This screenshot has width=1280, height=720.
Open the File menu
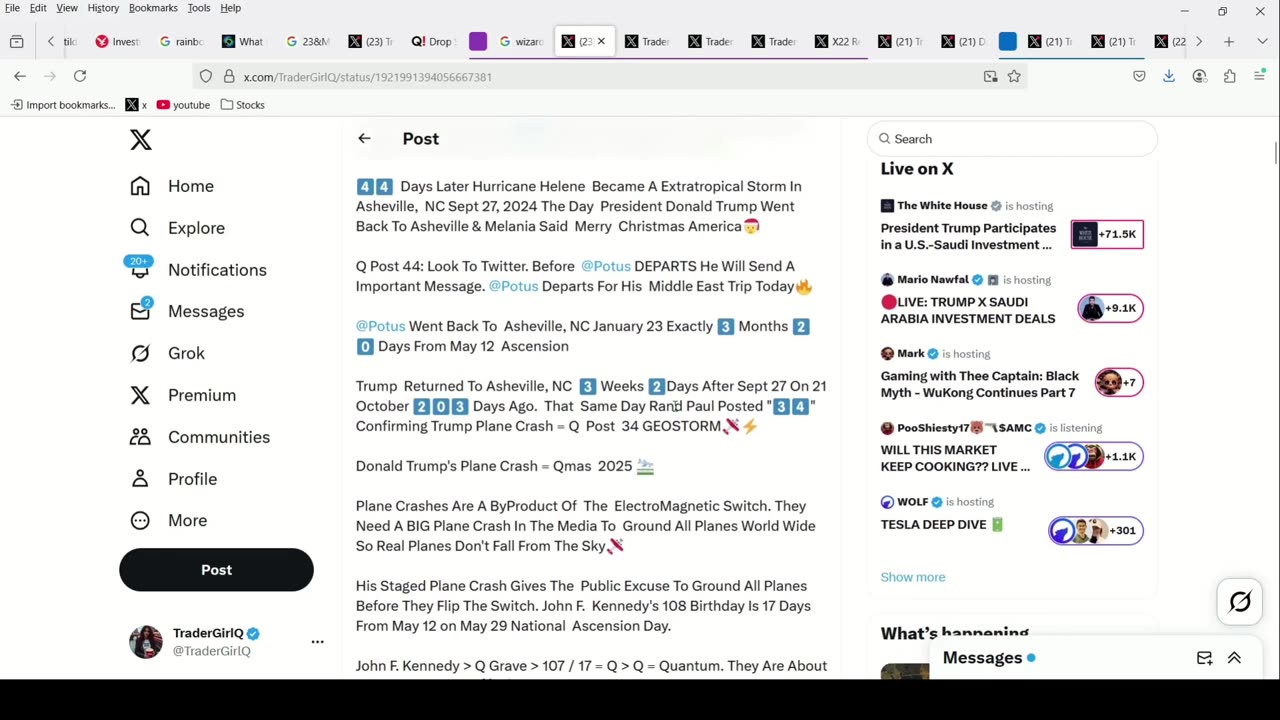pyautogui.click(x=13, y=8)
